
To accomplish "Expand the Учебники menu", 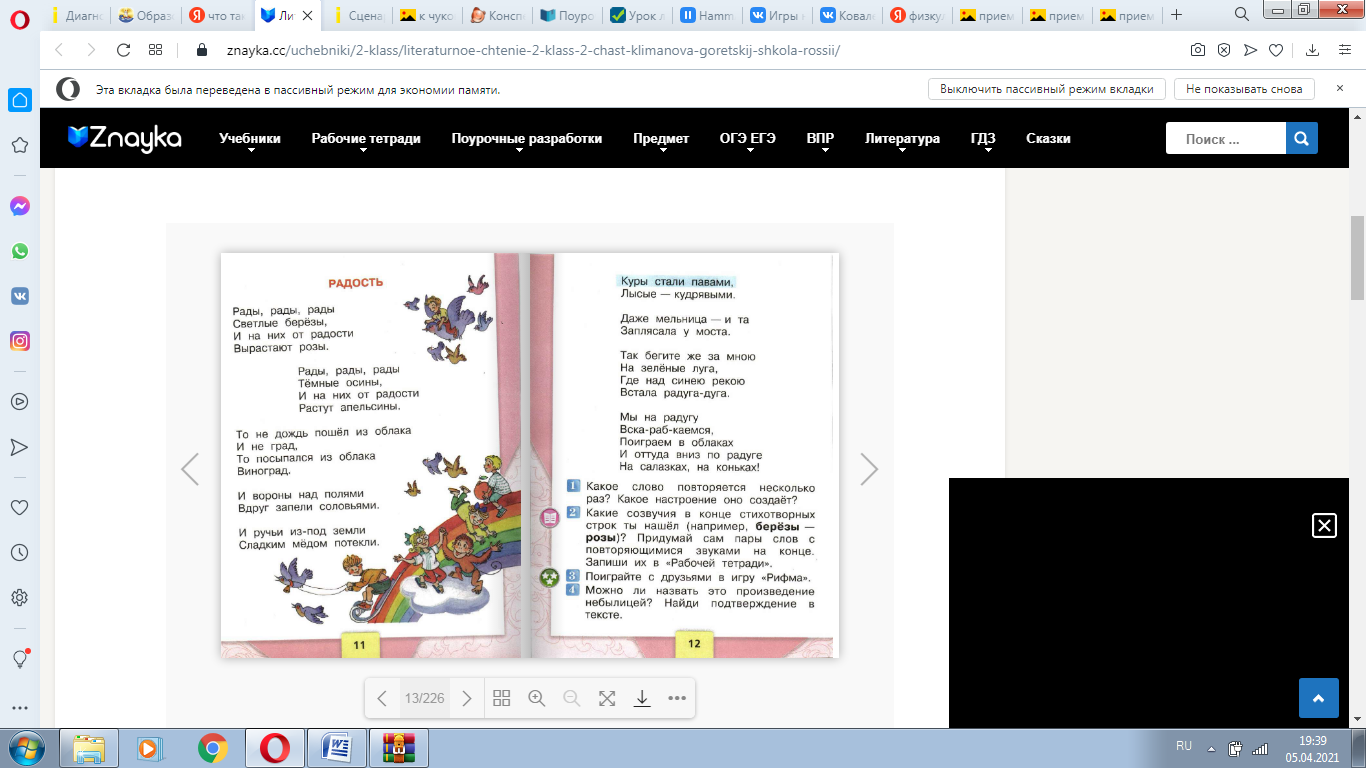I will pos(250,139).
